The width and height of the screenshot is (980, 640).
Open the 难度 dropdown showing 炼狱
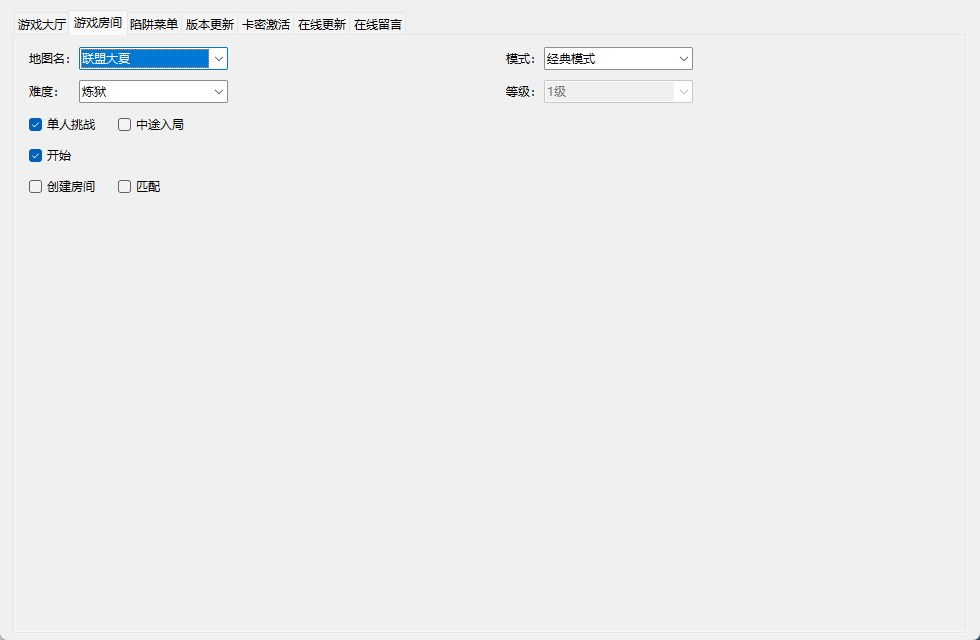click(153, 92)
